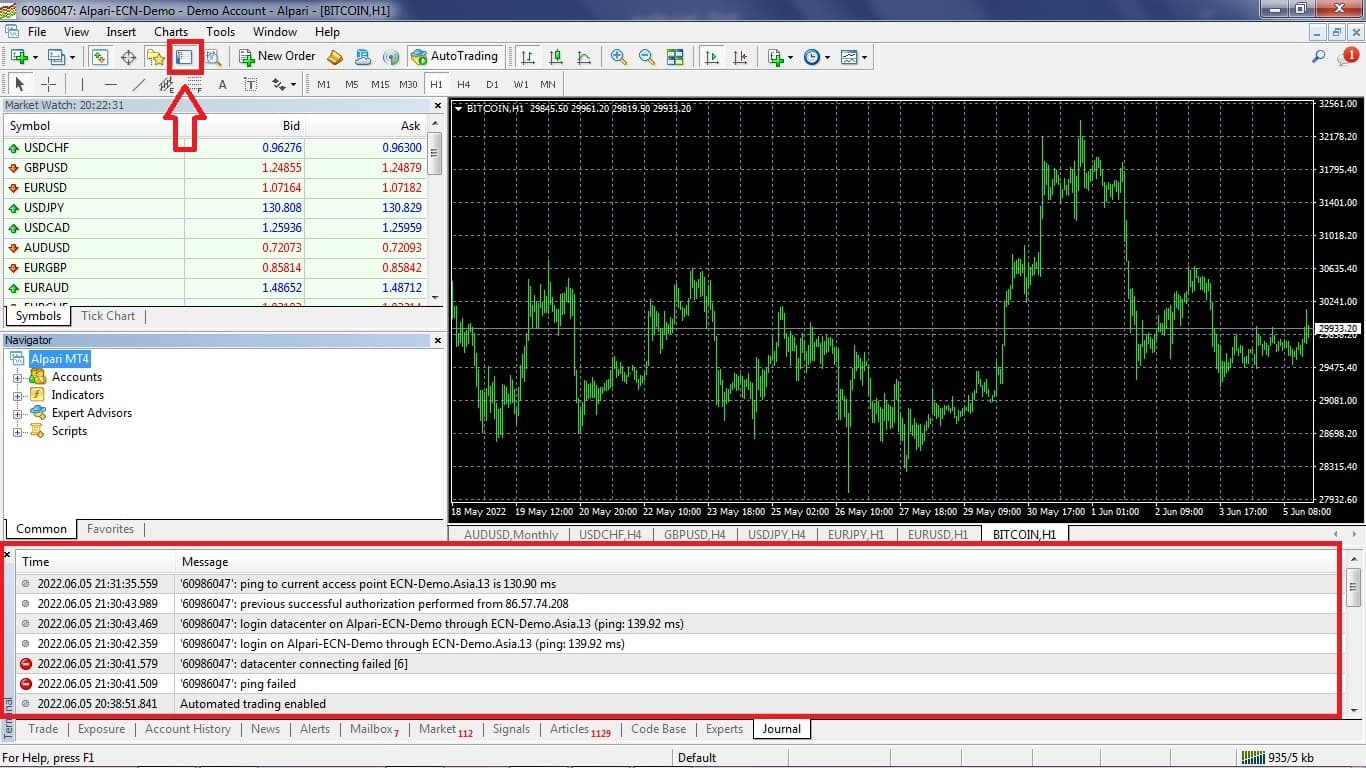
Task: Switch timeframe to MN
Action: click(548, 84)
